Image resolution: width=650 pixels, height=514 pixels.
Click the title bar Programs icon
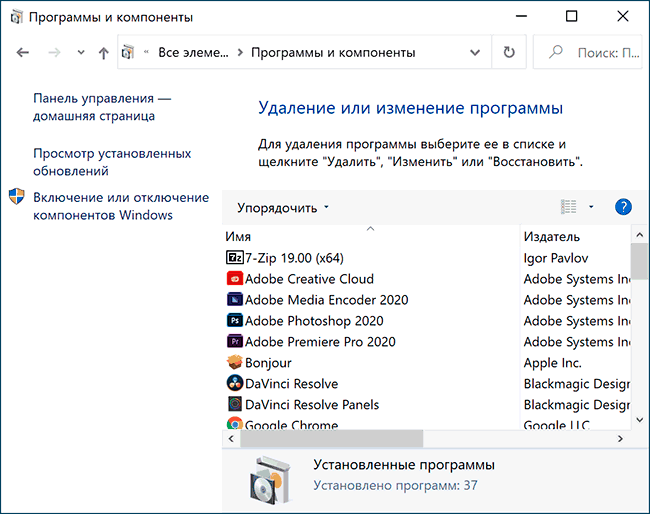[x=16, y=17]
